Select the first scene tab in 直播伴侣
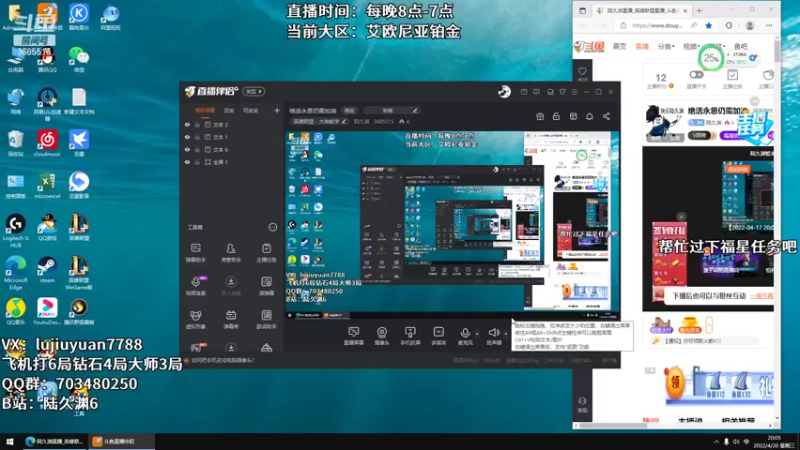The height and width of the screenshot is (450, 800). 205,110
